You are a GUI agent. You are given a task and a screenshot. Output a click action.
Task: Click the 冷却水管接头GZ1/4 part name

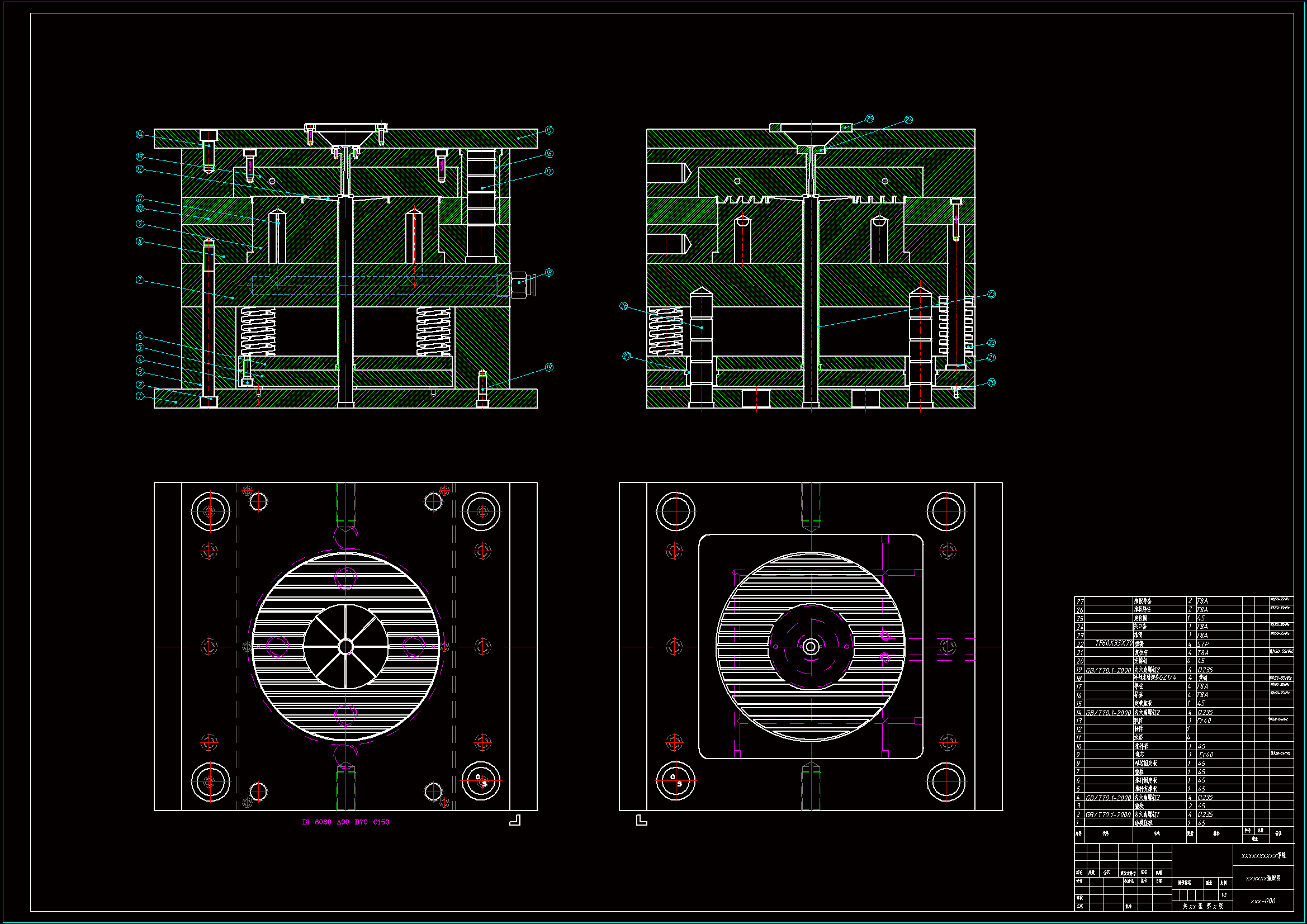coord(1155,678)
